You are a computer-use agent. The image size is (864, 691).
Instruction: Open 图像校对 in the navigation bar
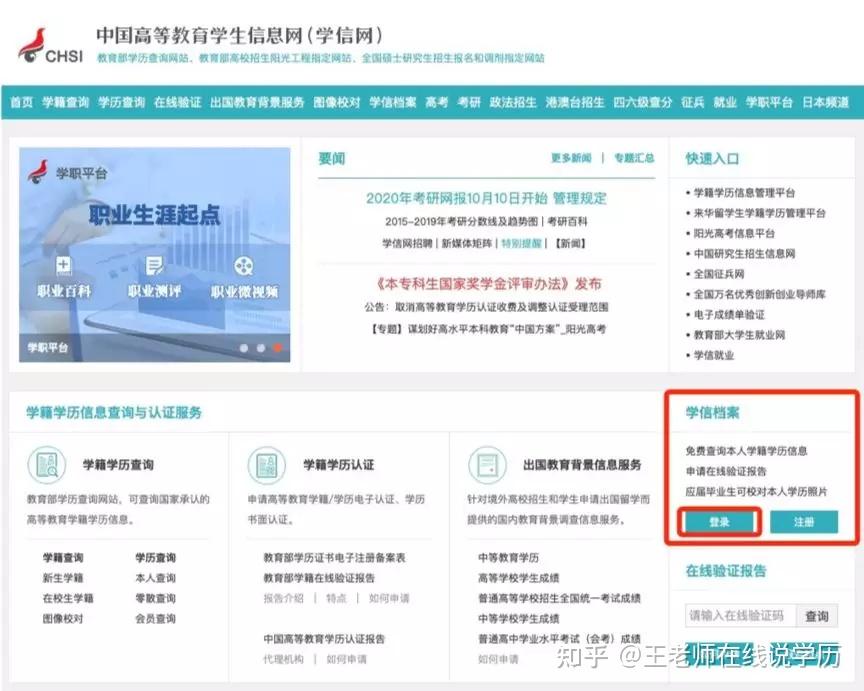(x=337, y=102)
